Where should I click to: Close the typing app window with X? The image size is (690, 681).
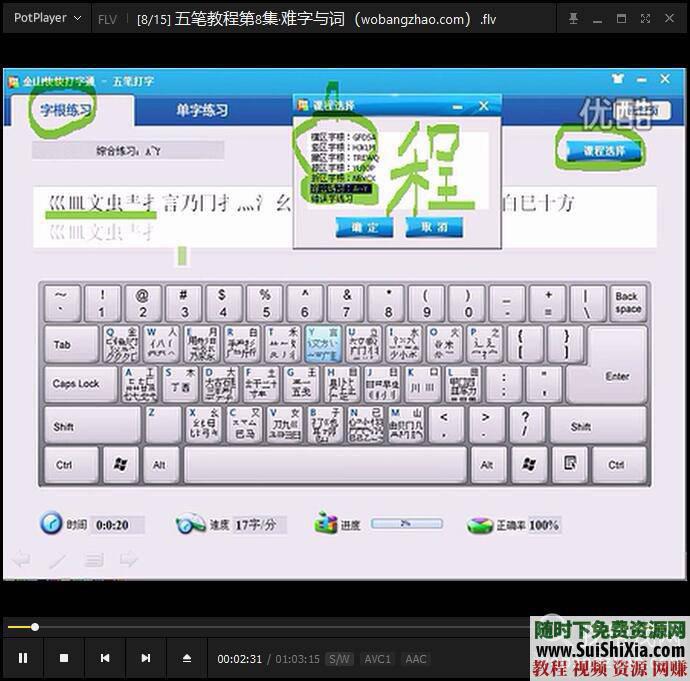tap(665, 79)
